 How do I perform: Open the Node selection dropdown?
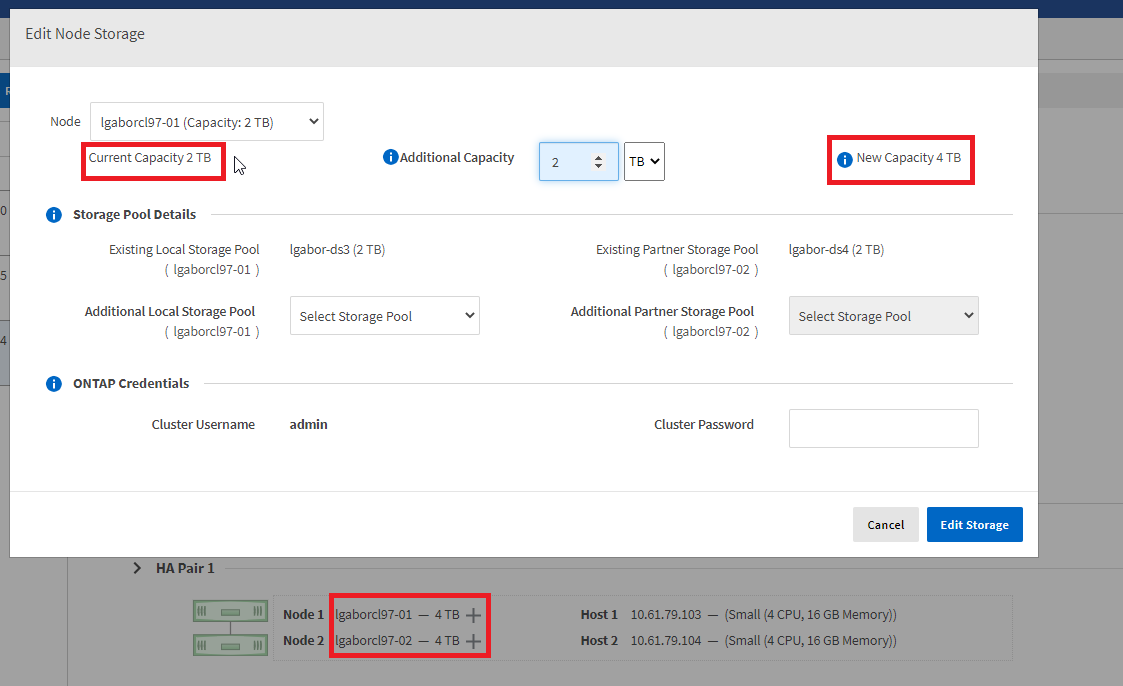(206, 121)
